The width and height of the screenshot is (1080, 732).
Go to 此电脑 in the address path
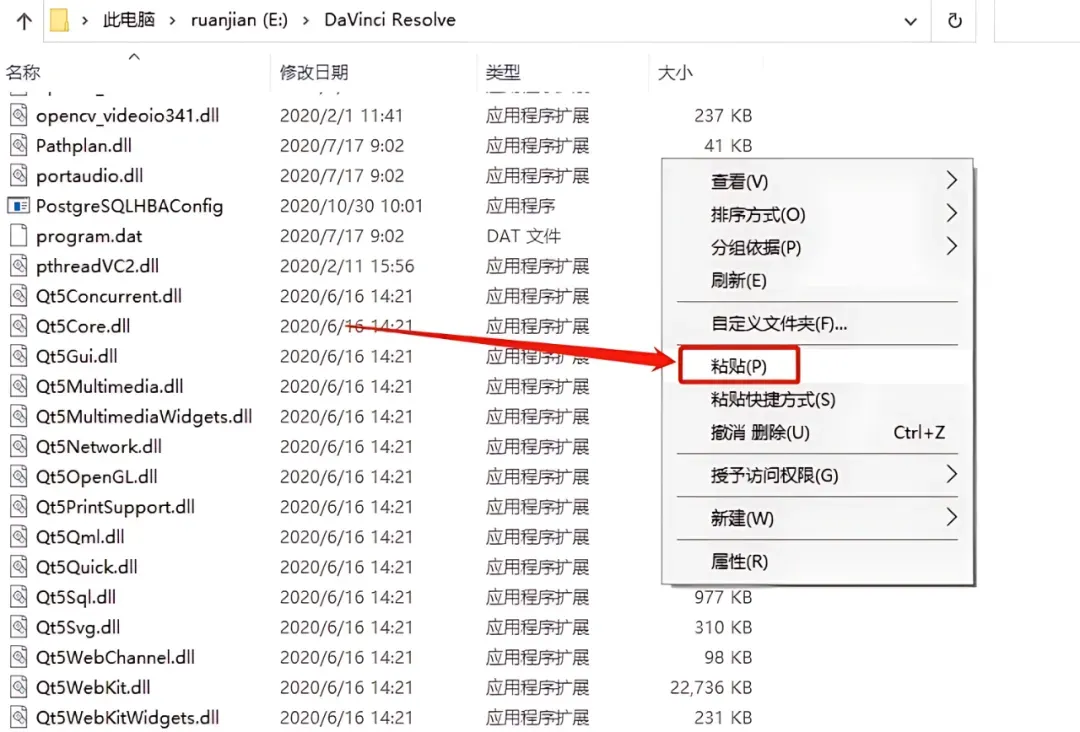point(129,20)
